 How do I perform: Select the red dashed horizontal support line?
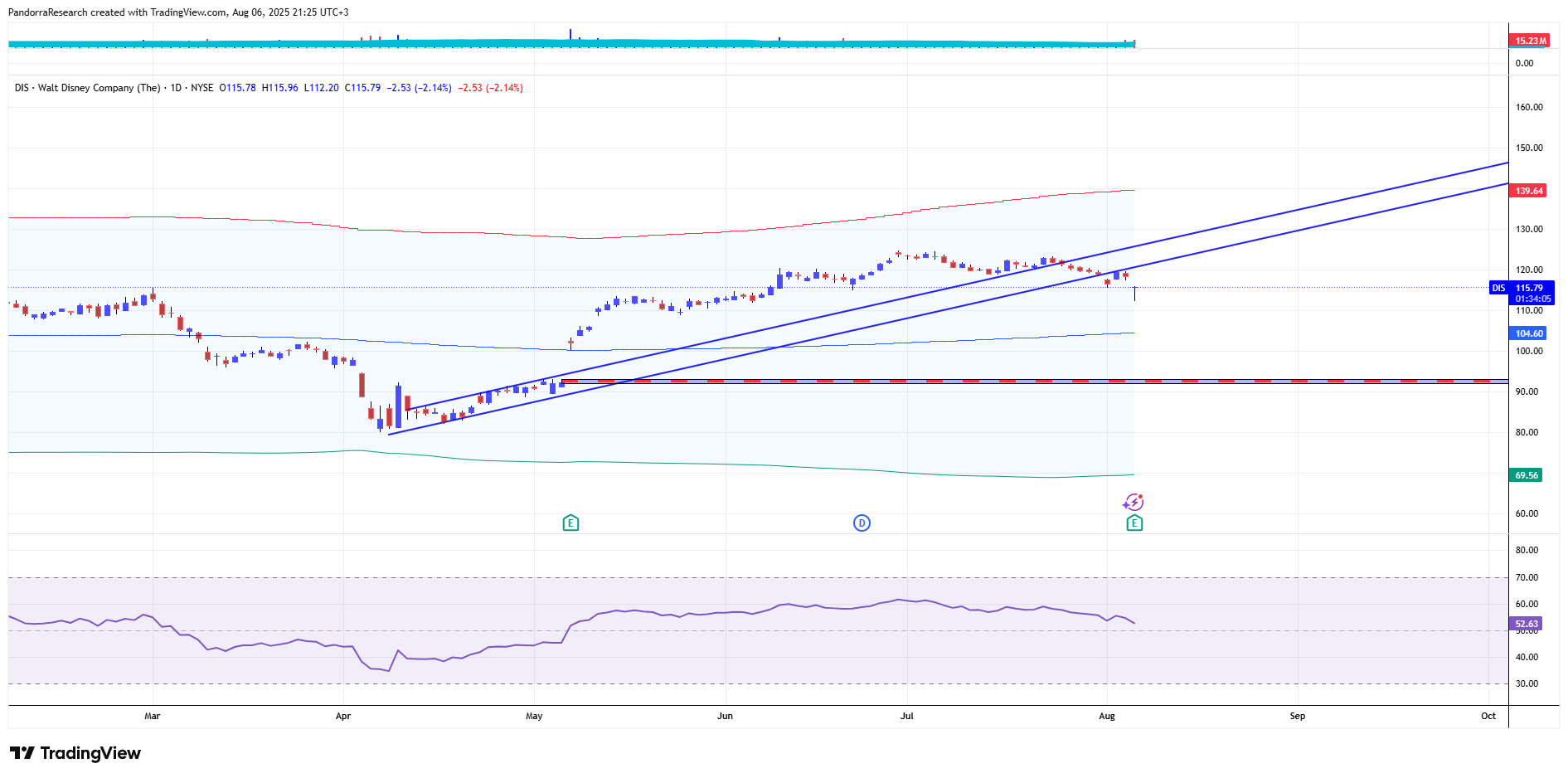pyautogui.click(x=1035, y=381)
